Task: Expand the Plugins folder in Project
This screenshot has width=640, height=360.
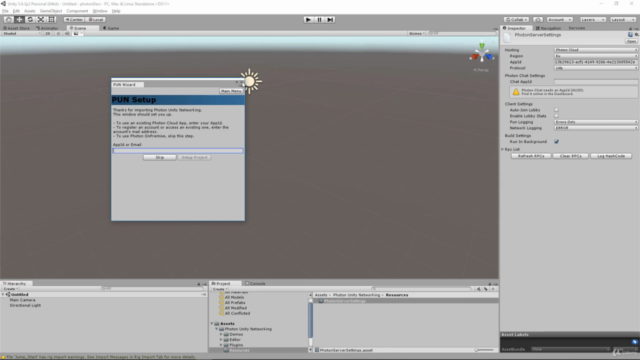Action: 221,345
